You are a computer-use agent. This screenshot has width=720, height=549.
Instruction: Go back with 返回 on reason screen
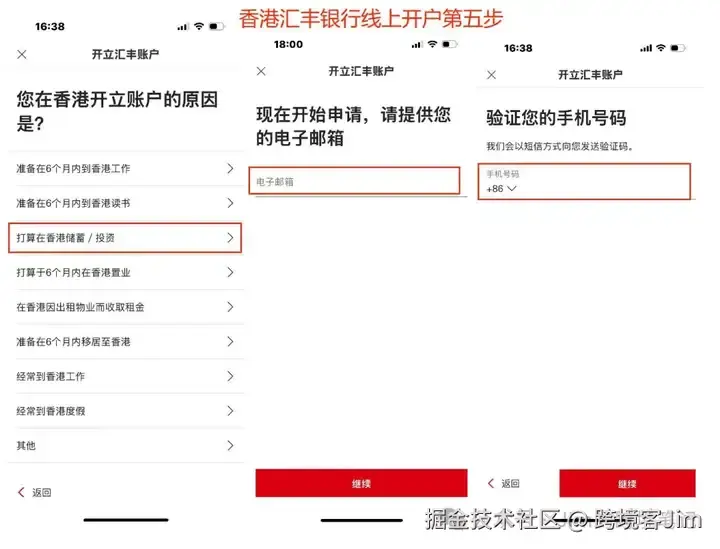coord(34,493)
